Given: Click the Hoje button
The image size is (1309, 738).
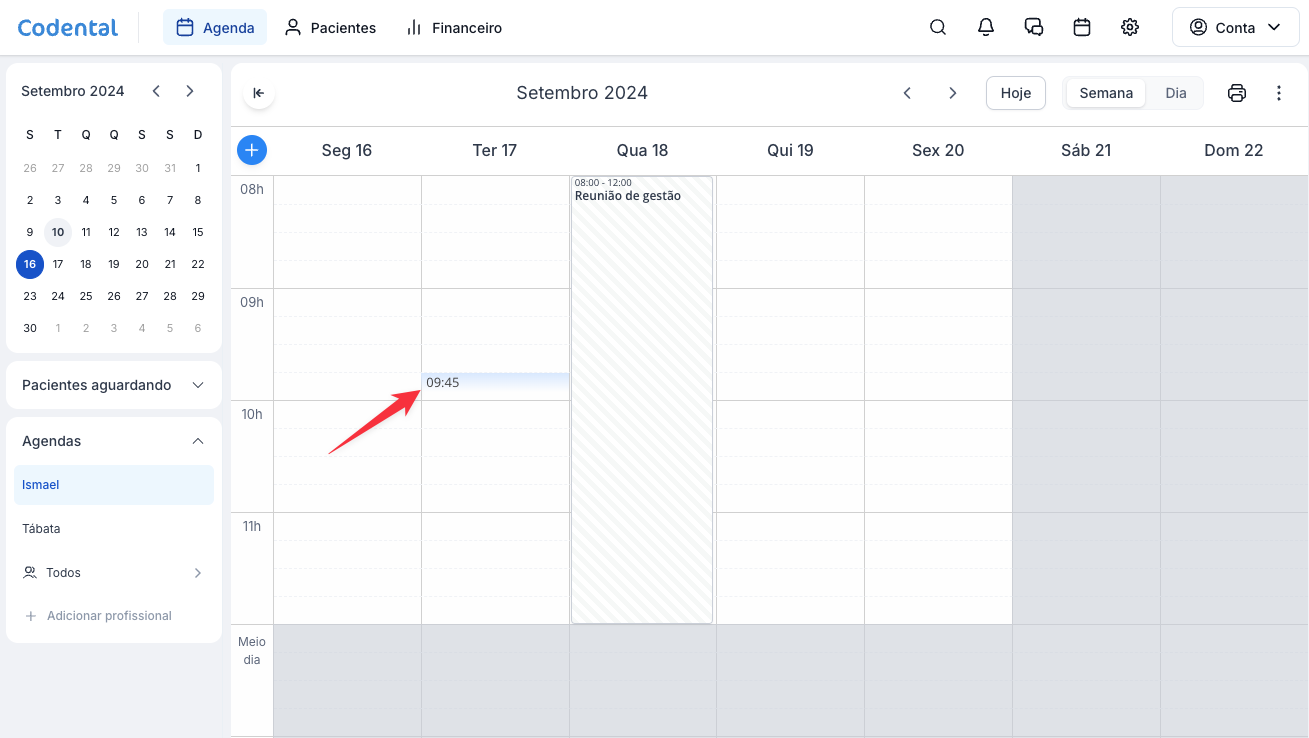Looking at the screenshot, I should pyautogui.click(x=1015, y=93).
